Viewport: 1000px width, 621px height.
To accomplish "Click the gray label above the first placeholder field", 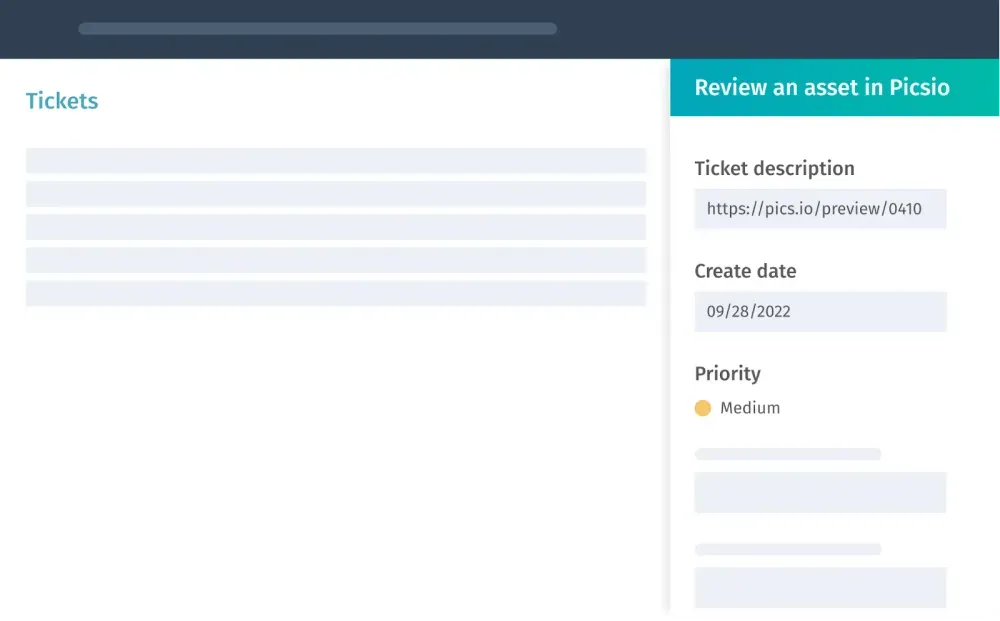I will [x=787, y=453].
